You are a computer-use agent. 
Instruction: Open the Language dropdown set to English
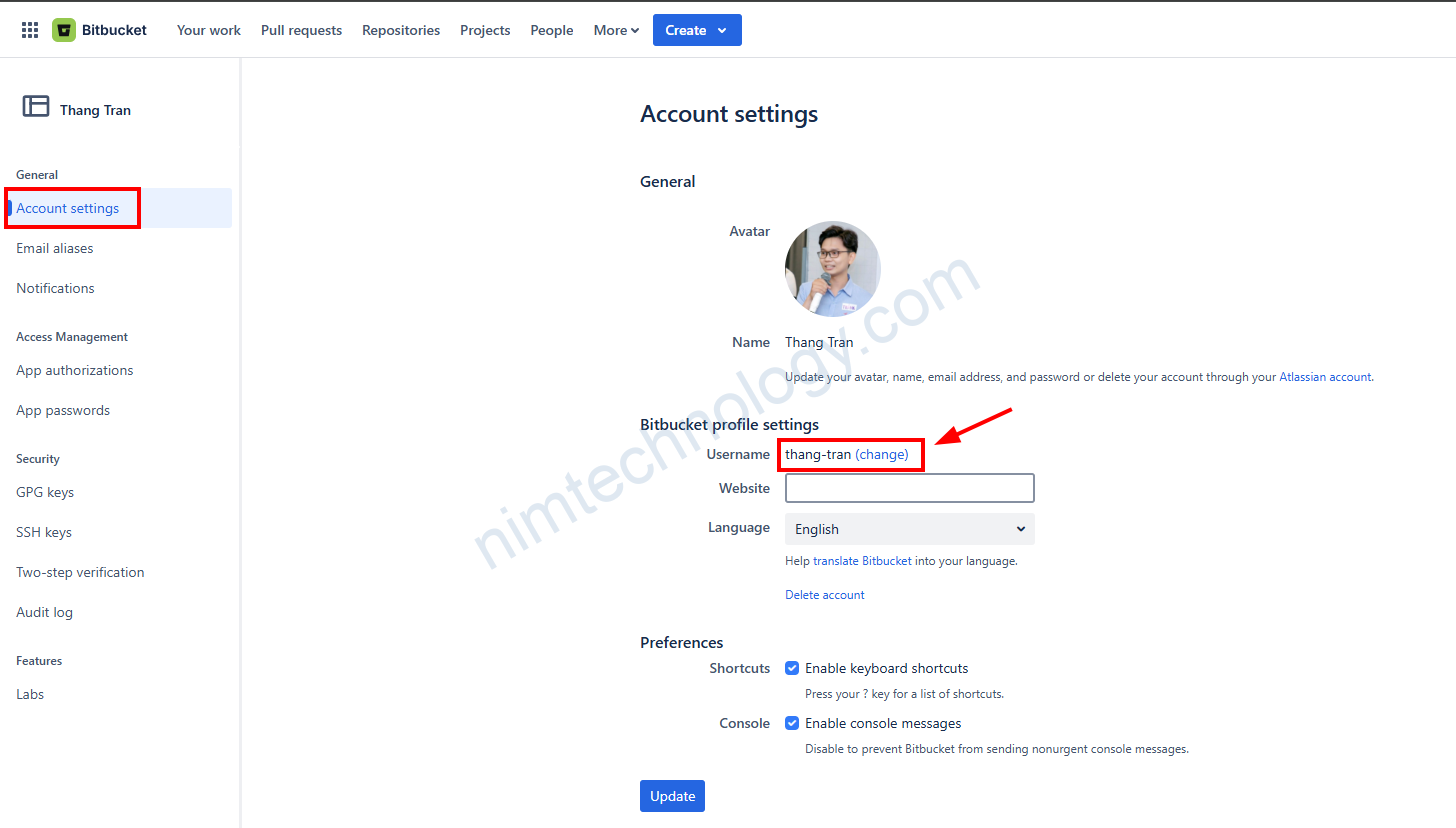tap(909, 529)
